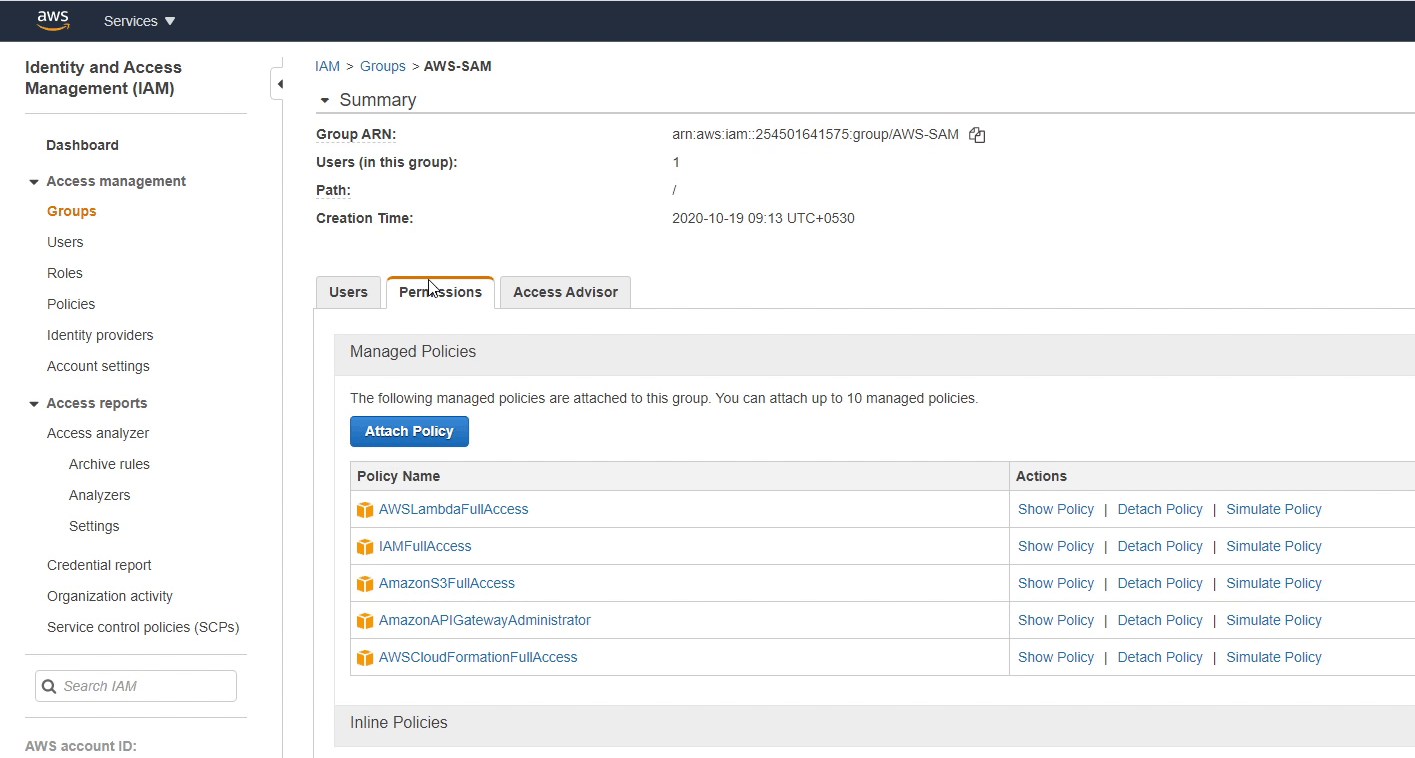Click the search magnifier icon in sidebar
The image size is (1415, 758).
pyautogui.click(x=50, y=686)
